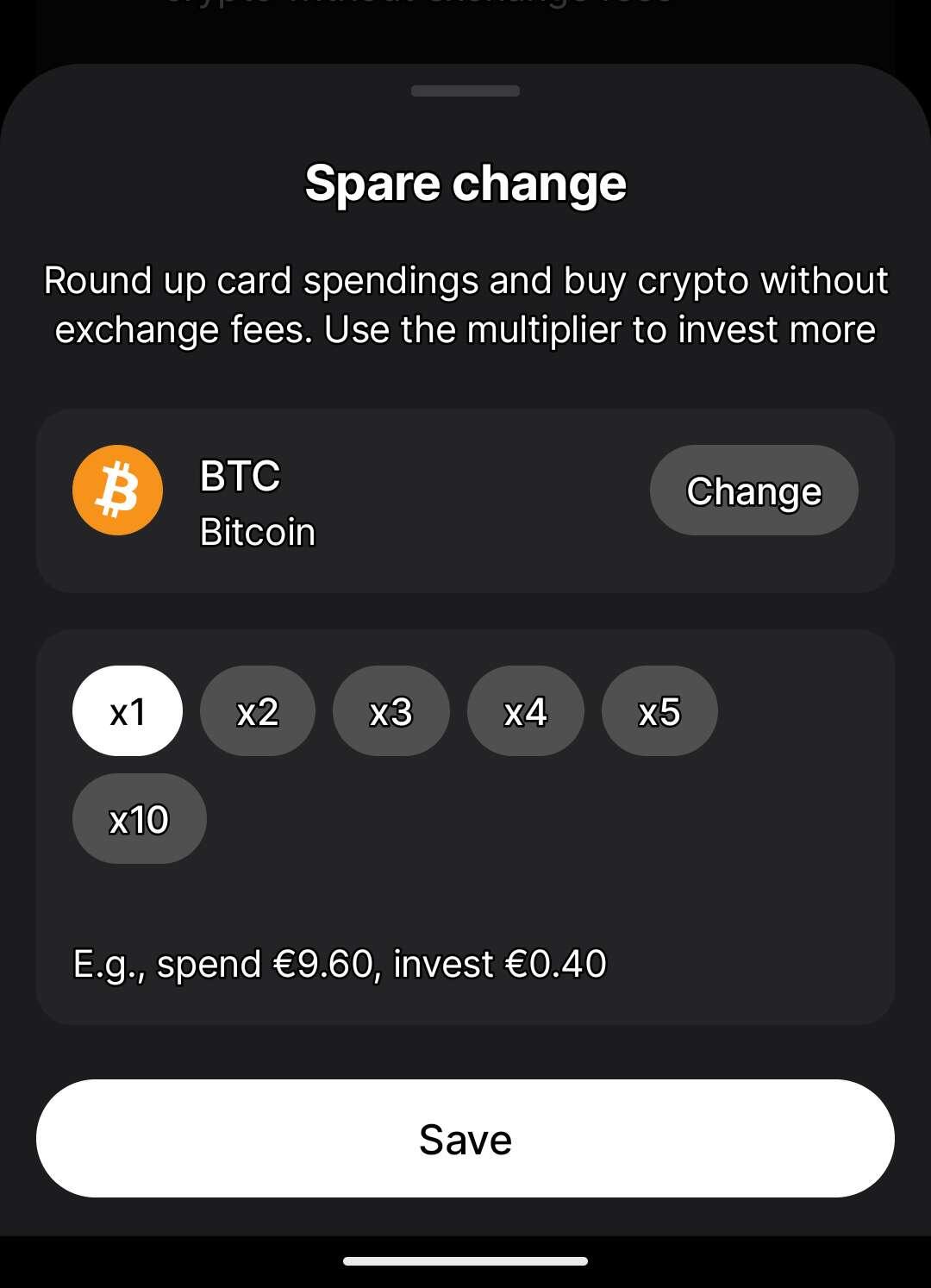Image resolution: width=931 pixels, height=1288 pixels.
Task: Tap the BTC ticker label
Action: click(x=241, y=476)
